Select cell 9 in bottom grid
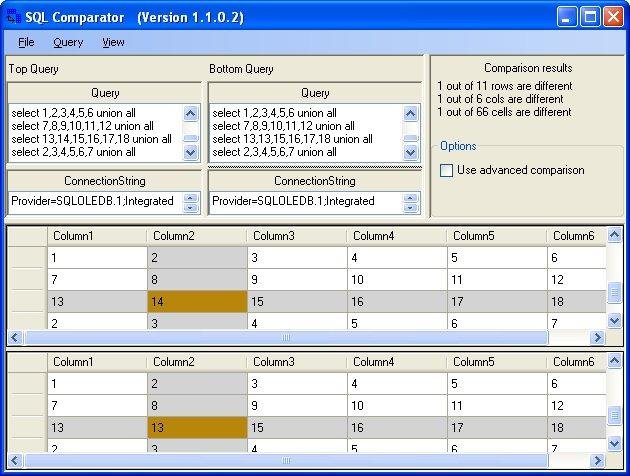Screen dimensions: 630x476 click(x=297, y=406)
